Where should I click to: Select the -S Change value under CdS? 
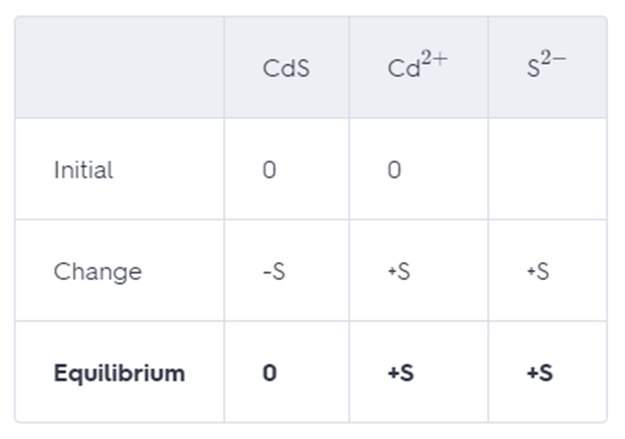click(273, 272)
